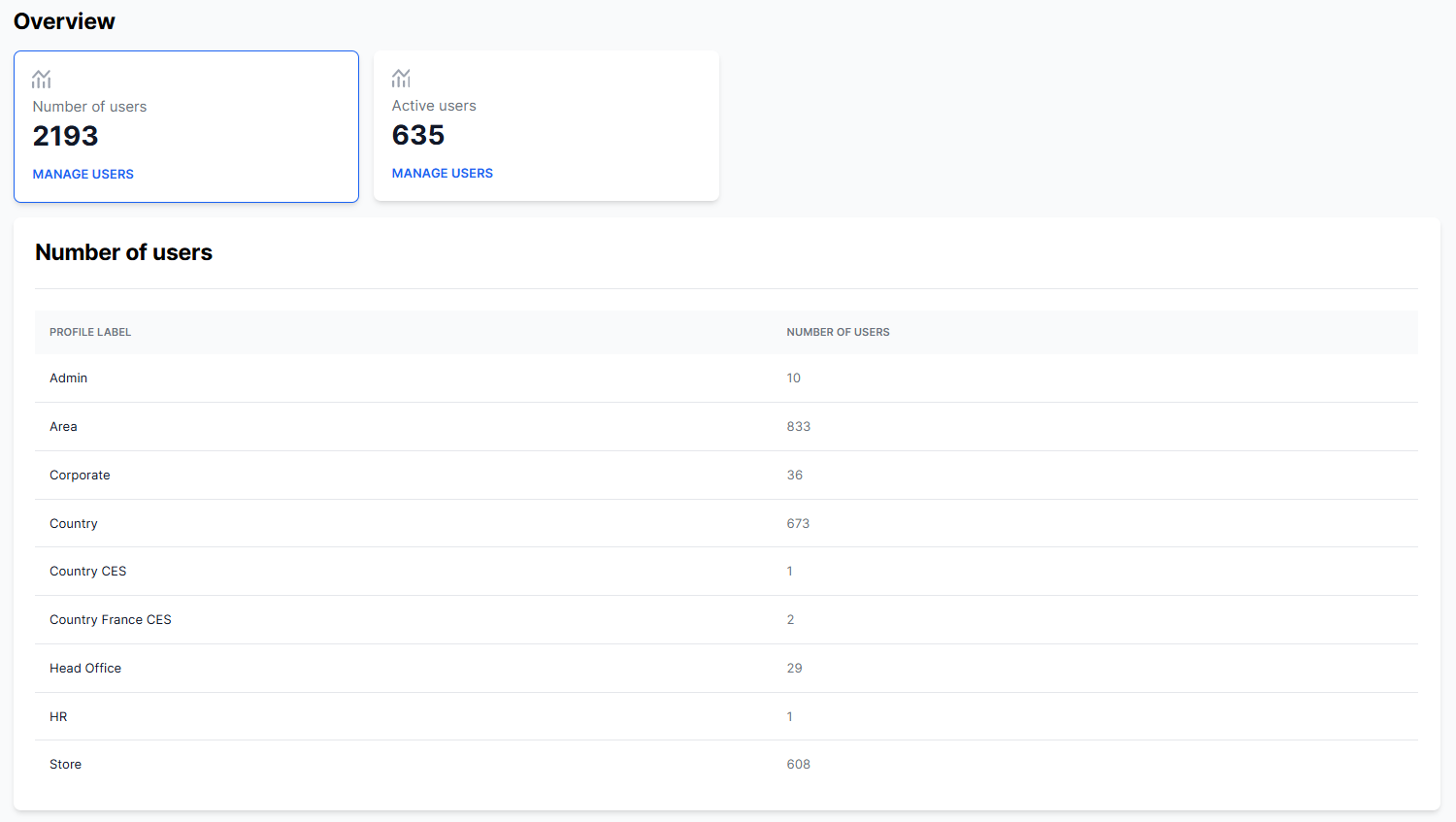Select the Country CES profile label
1456x822 pixels.
point(88,572)
